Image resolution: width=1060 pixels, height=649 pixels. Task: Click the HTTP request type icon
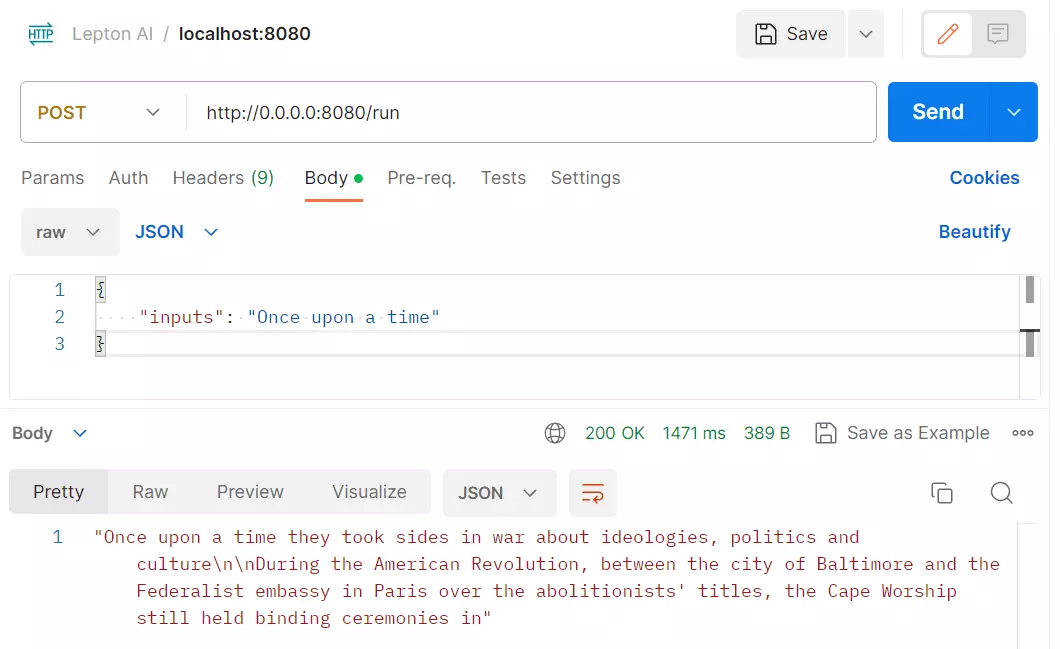[x=41, y=34]
